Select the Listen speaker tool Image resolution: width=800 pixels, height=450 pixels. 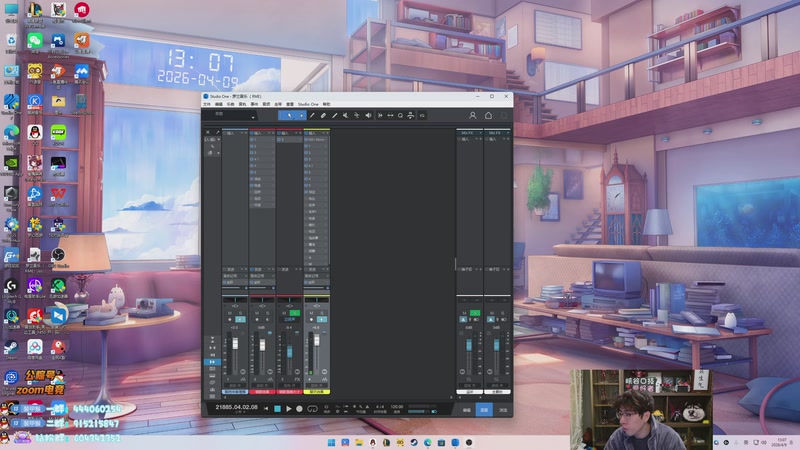pyautogui.click(x=368, y=116)
